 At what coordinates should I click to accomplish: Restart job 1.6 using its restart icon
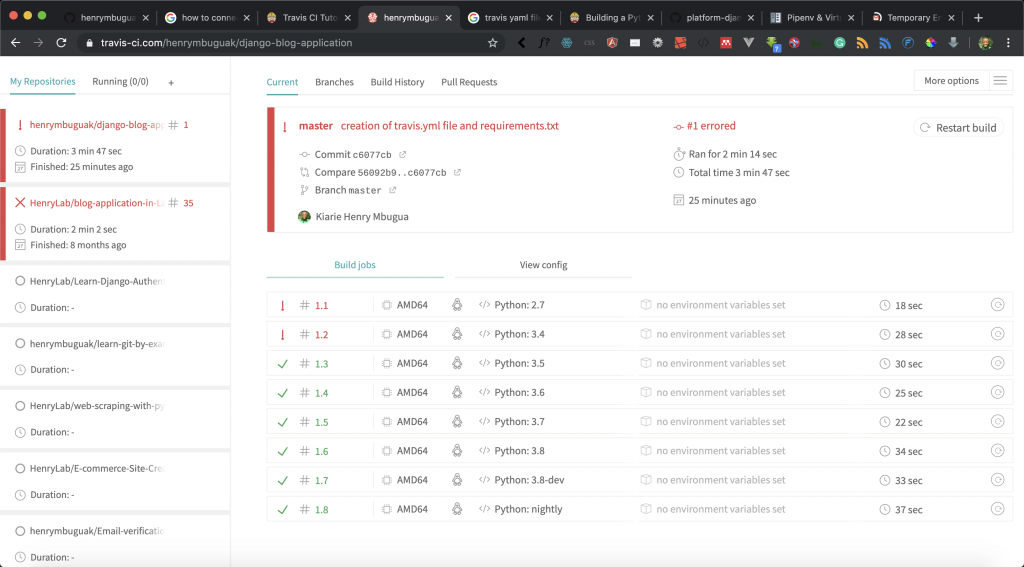click(x=997, y=451)
